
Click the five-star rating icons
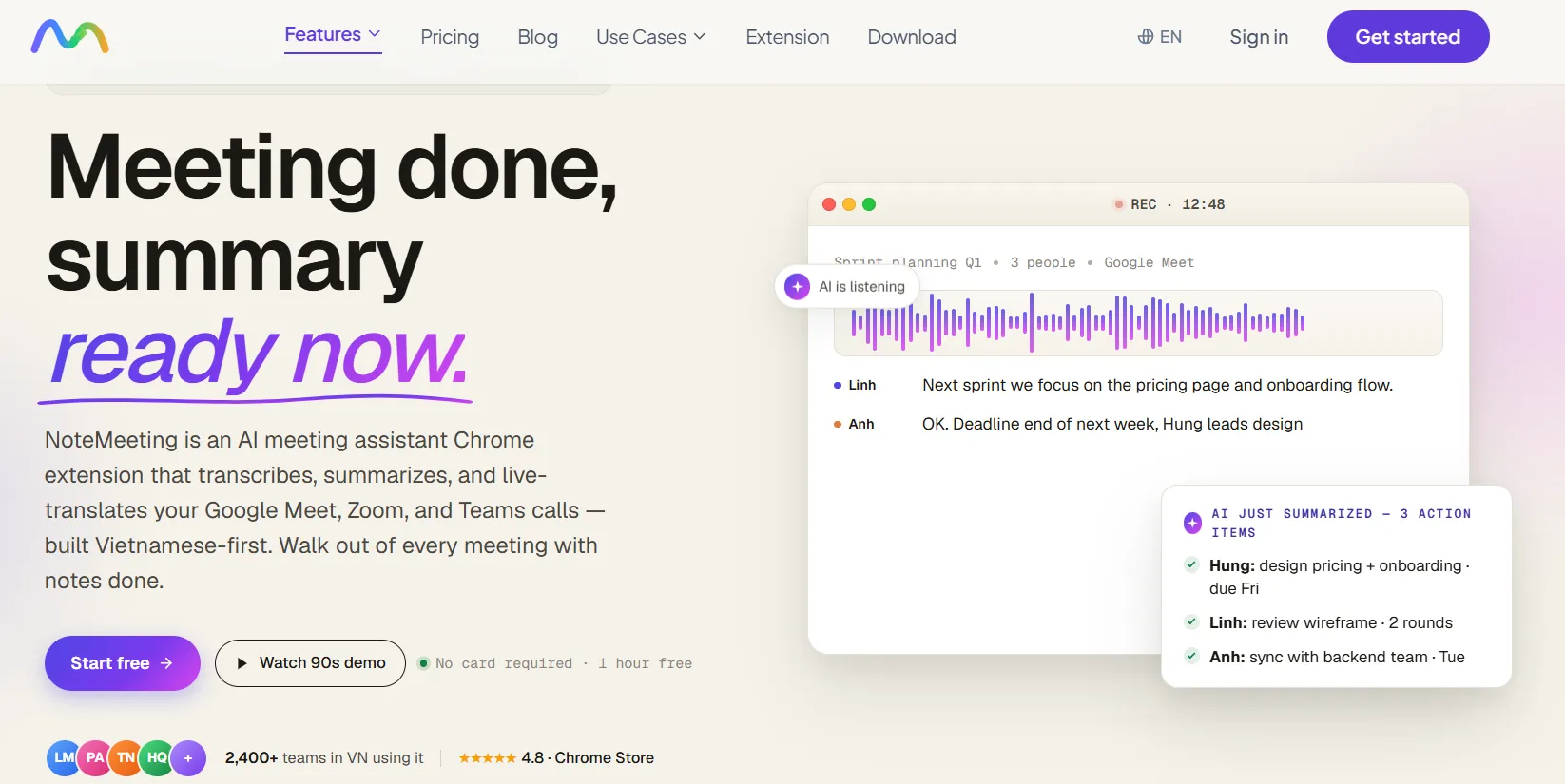click(487, 758)
